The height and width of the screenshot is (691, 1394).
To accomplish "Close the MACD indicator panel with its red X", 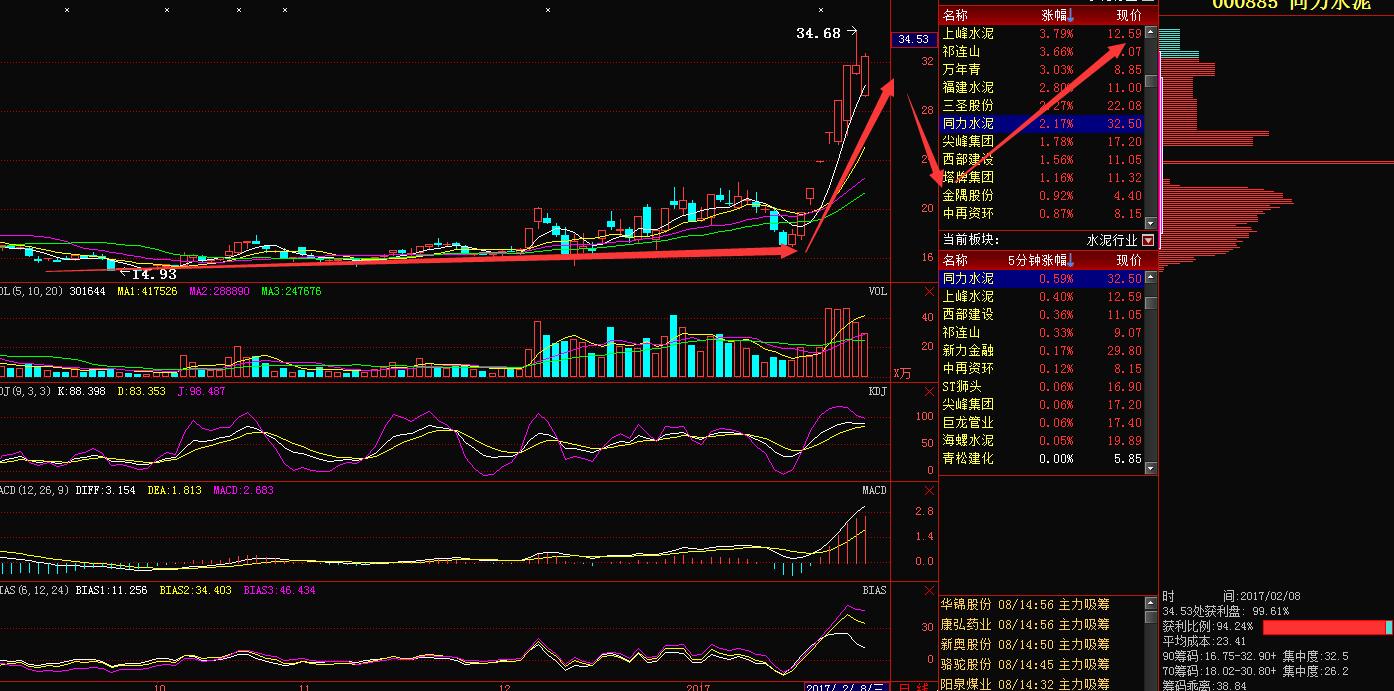I will click(929, 490).
